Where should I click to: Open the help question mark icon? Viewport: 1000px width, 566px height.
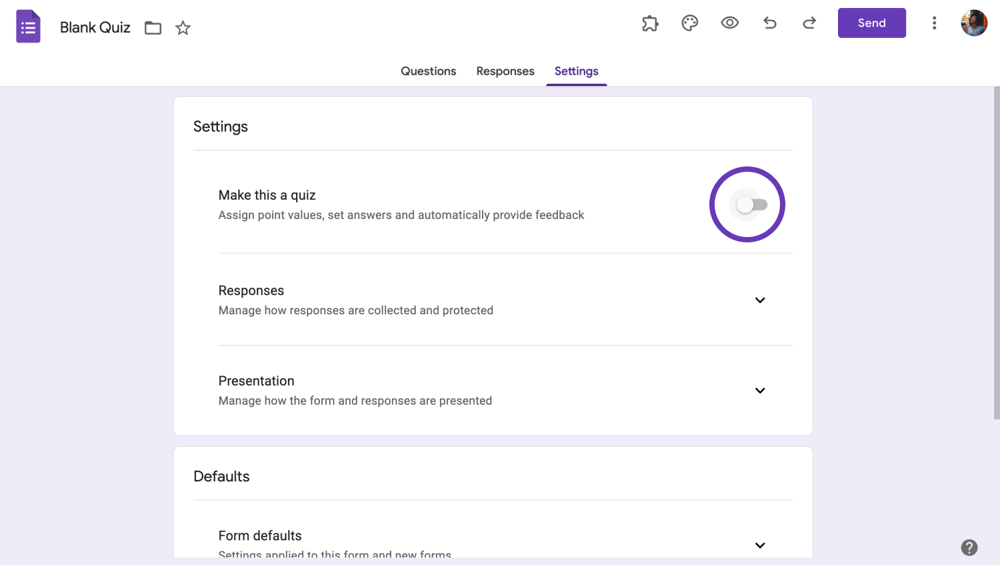click(x=969, y=547)
